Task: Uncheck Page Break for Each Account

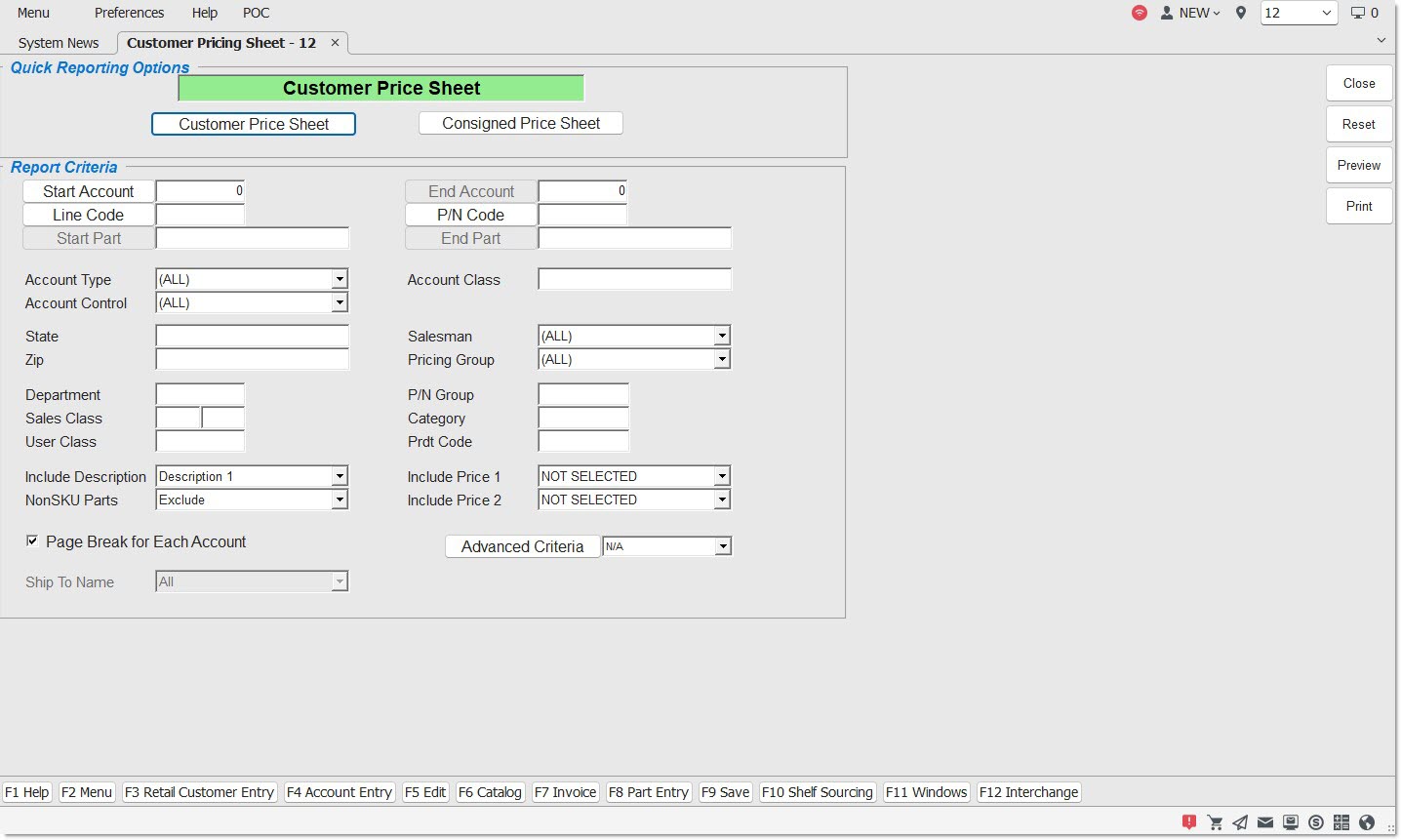Action: [32, 541]
